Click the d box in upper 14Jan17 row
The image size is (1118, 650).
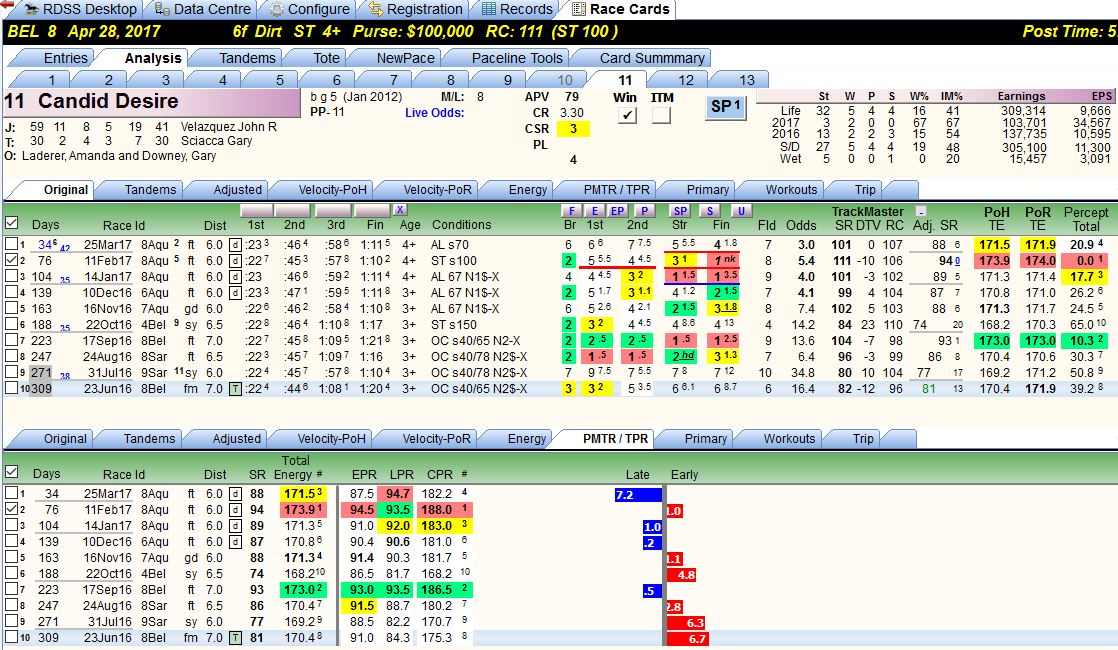(x=235, y=277)
